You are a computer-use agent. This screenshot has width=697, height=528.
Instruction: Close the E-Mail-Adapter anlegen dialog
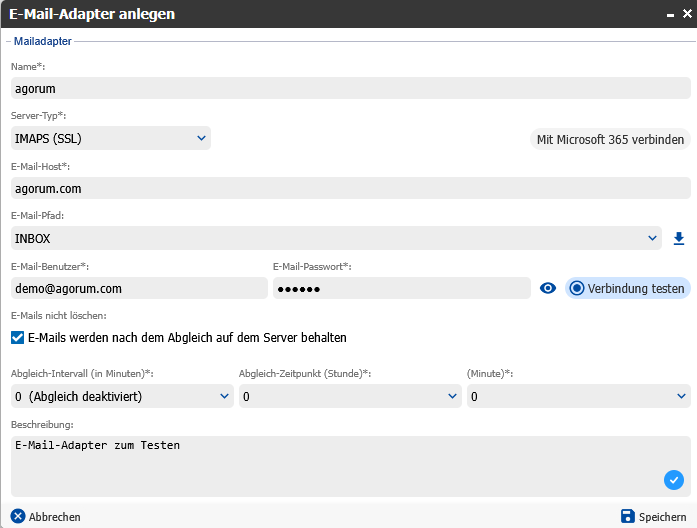pyautogui.click(x=686, y=14)
